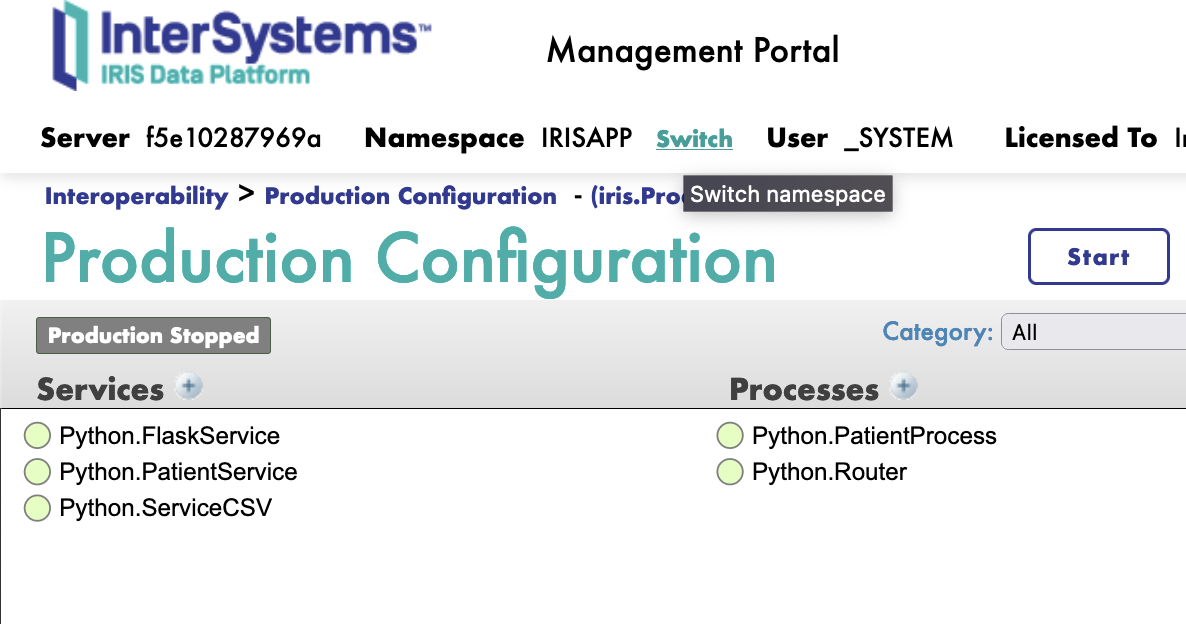1186x624 pixels.
Task: Select the Python.PatientProcess process entry
Action: (873, 435)
